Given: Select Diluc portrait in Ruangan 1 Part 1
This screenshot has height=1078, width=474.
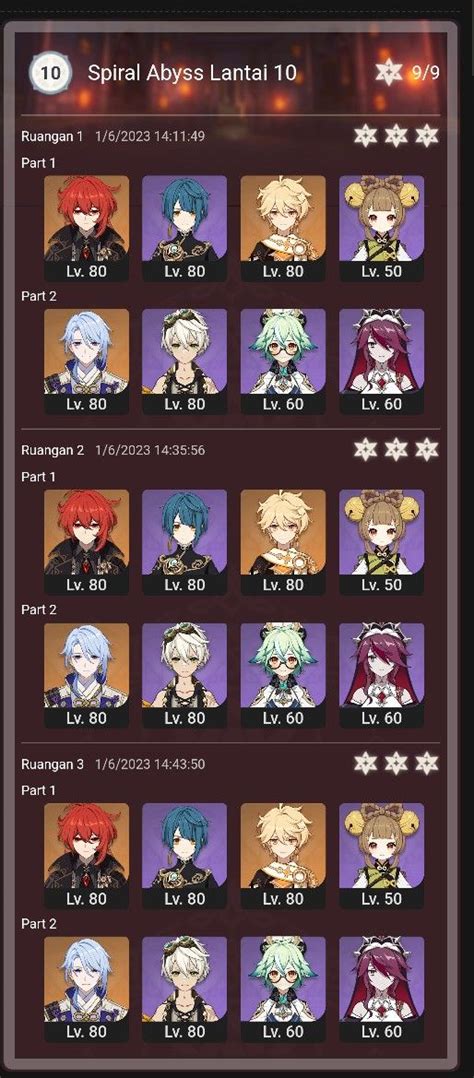Looking at the screenshot, I should (x=86, y=228).
